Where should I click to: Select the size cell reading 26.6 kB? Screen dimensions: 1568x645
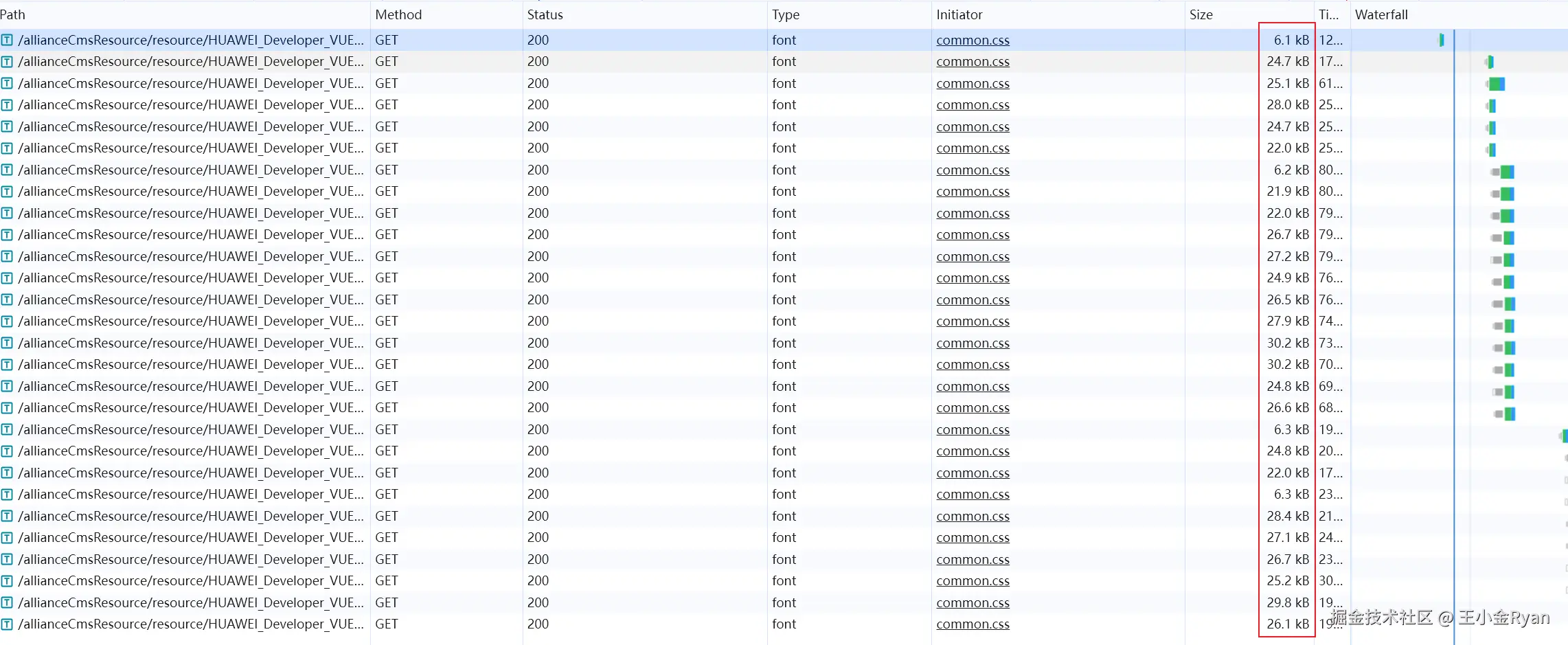click(1288, 408)
